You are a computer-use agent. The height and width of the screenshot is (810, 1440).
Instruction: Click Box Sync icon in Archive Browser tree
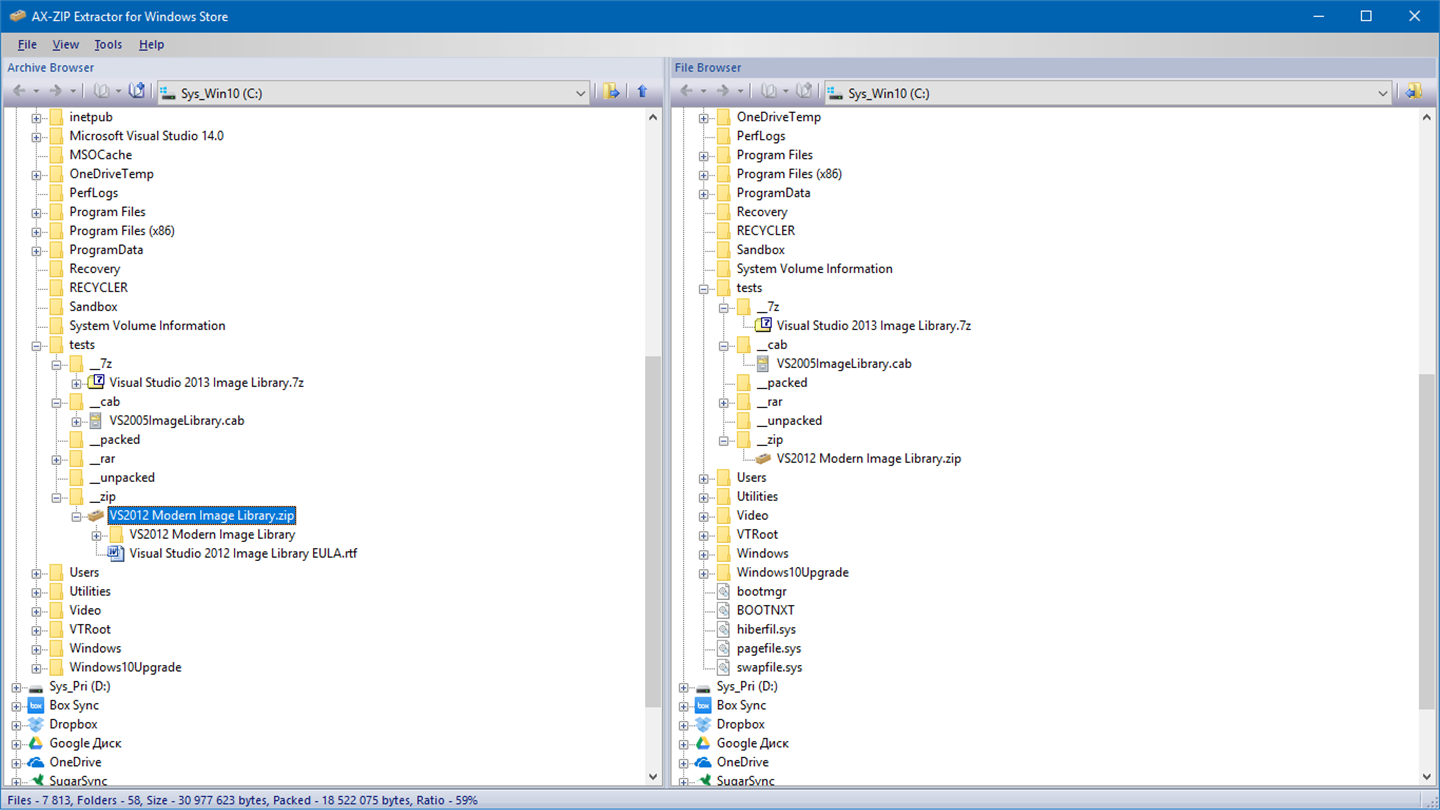(x=36, y=705)
